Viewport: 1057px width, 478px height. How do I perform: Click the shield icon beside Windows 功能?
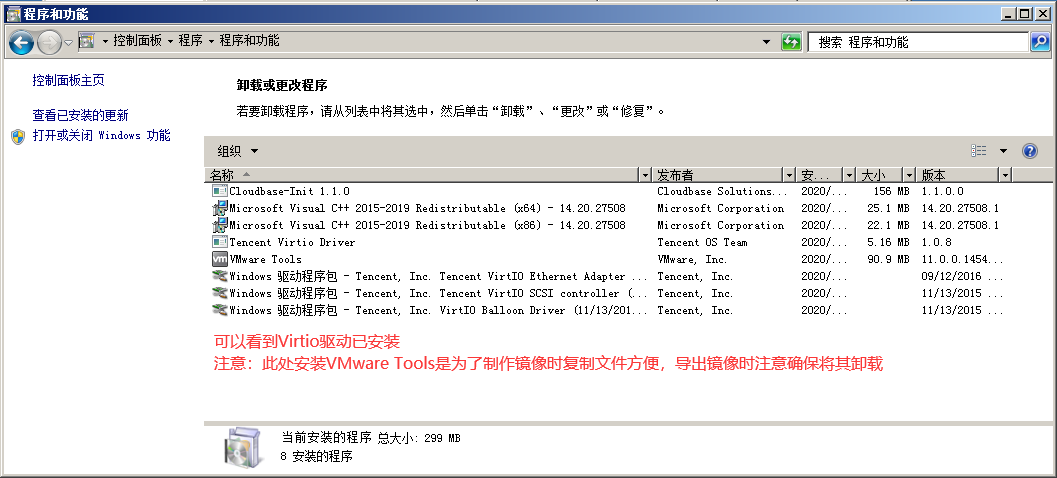pos(18,137)
